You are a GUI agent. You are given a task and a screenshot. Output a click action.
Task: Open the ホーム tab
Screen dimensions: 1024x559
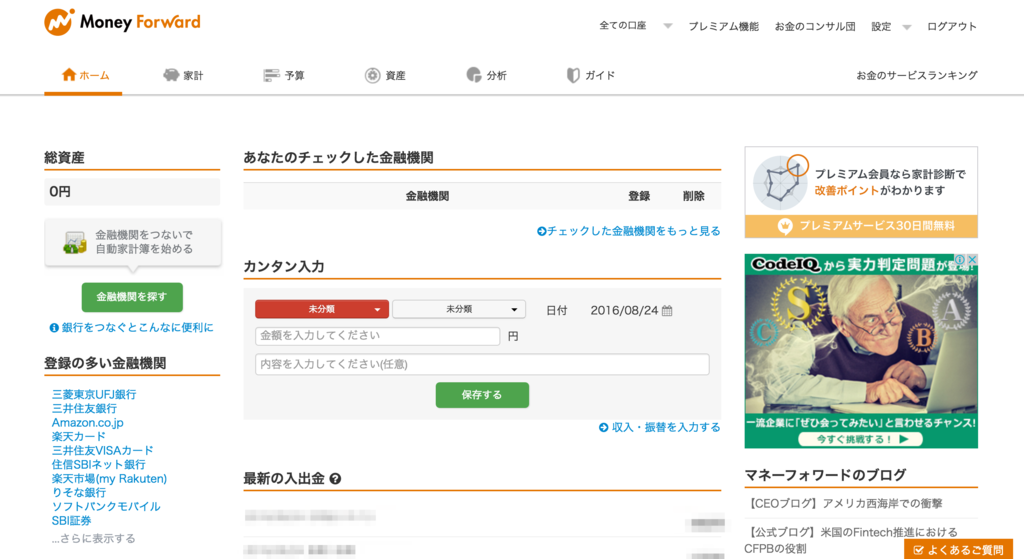click(x=84, y=75)
